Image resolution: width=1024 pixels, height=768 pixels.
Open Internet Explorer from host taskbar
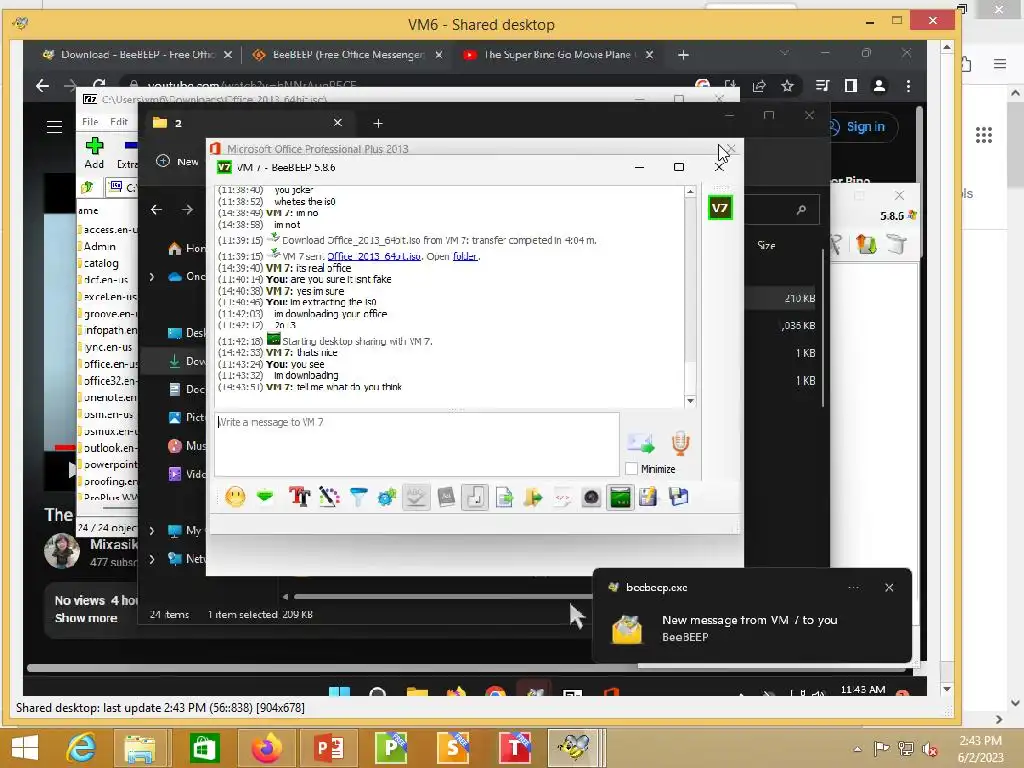point(82,748)
